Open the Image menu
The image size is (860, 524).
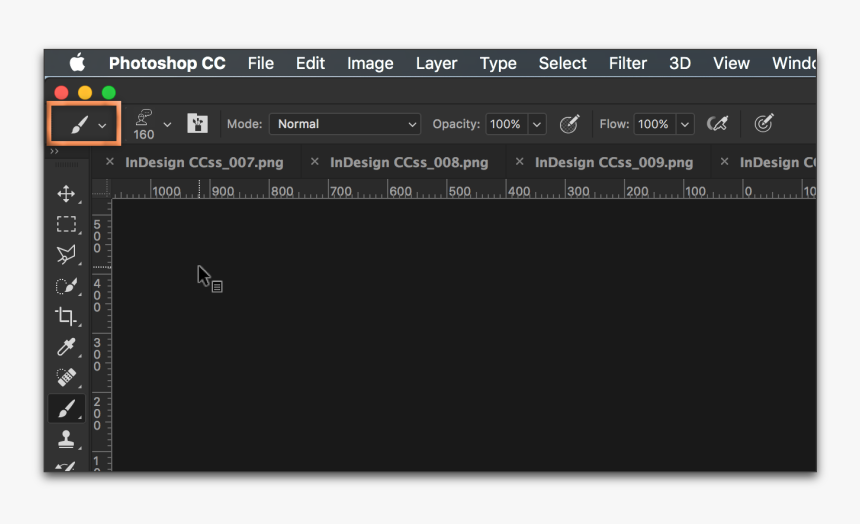[370, 64]
